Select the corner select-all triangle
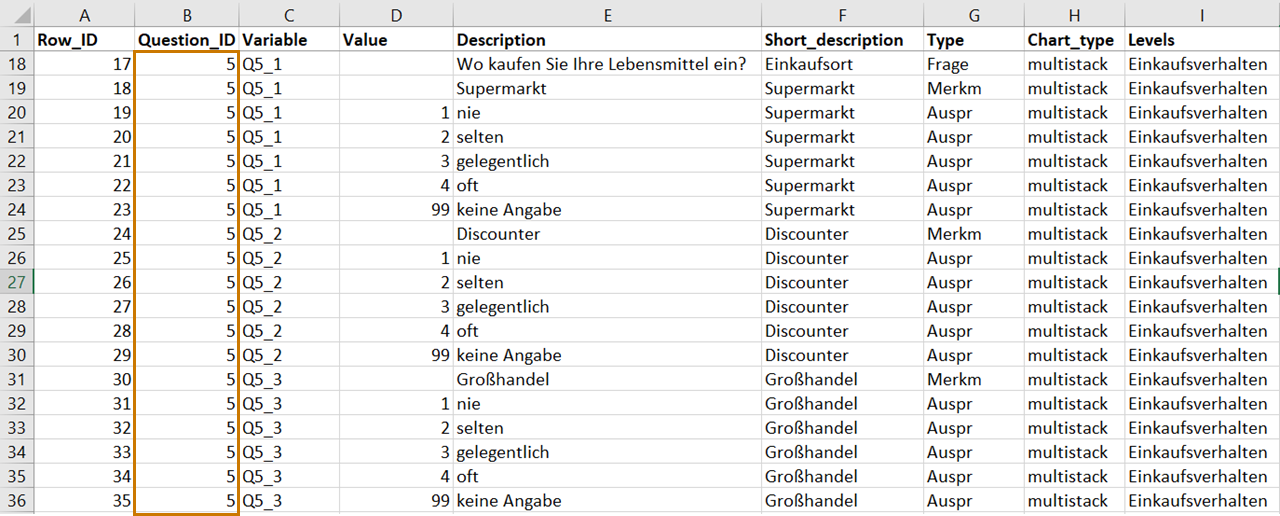This screenshot has height=516, width=1280. click(17, 14)
